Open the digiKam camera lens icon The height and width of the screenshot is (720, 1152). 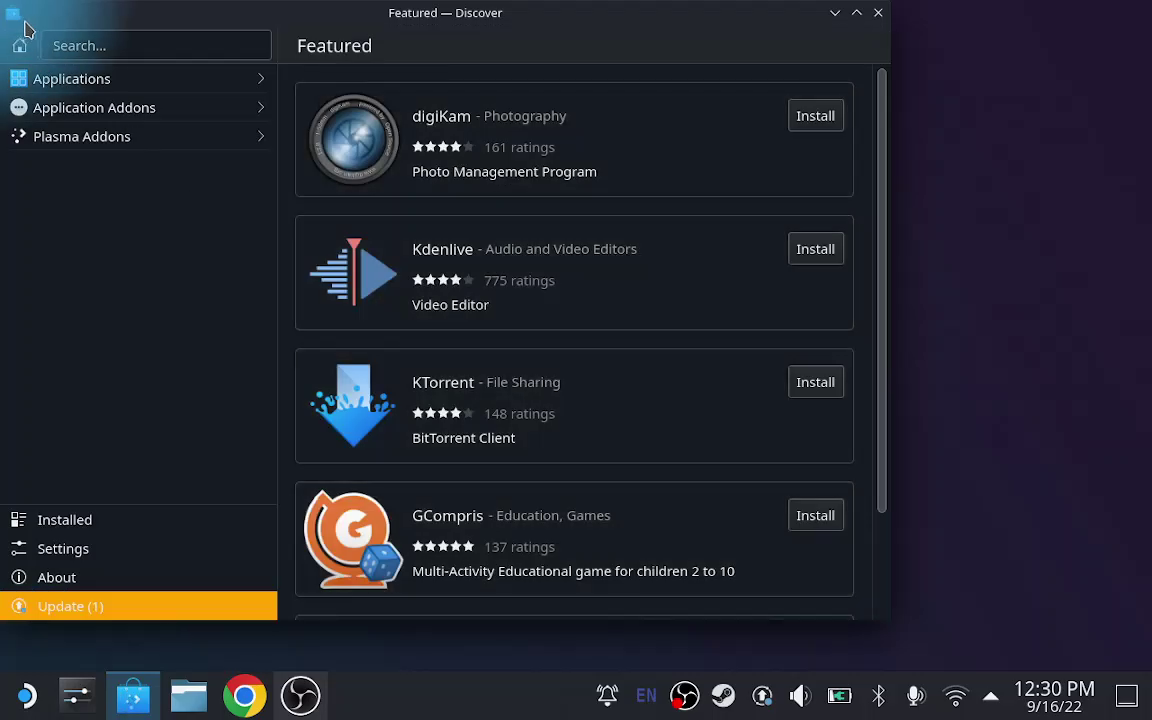(x=353, y=140)
